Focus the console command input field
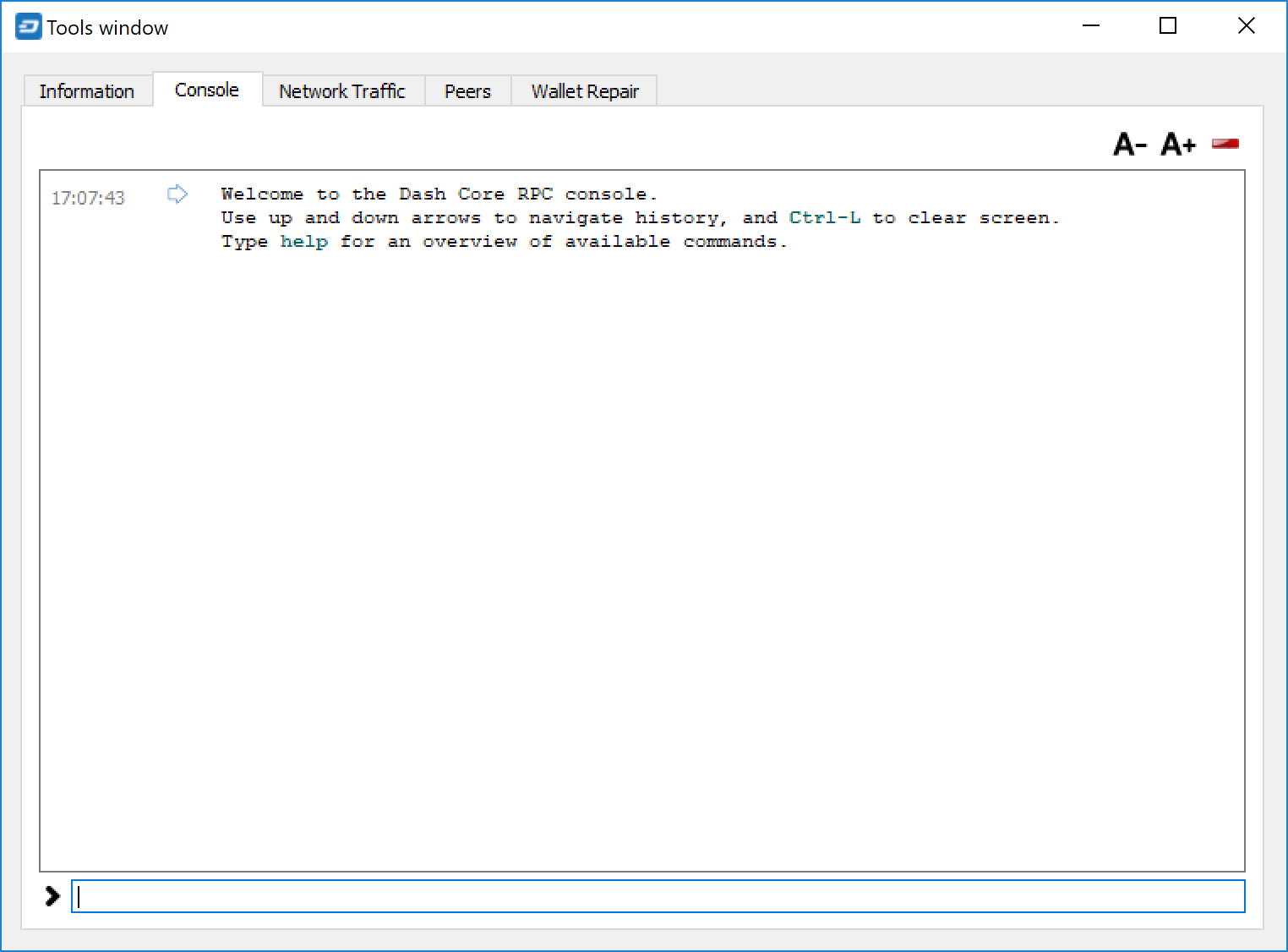 point(658,896)
